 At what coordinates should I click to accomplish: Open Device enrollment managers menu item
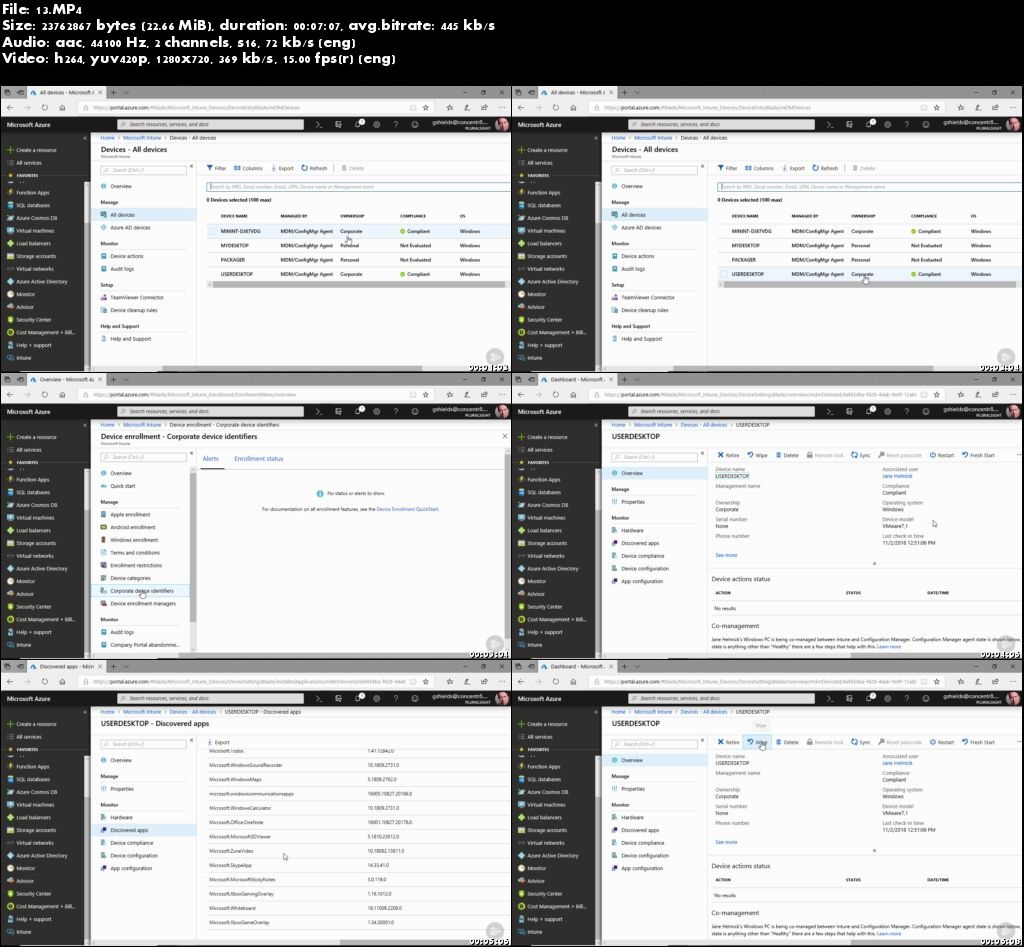click(x=142, y=603)
